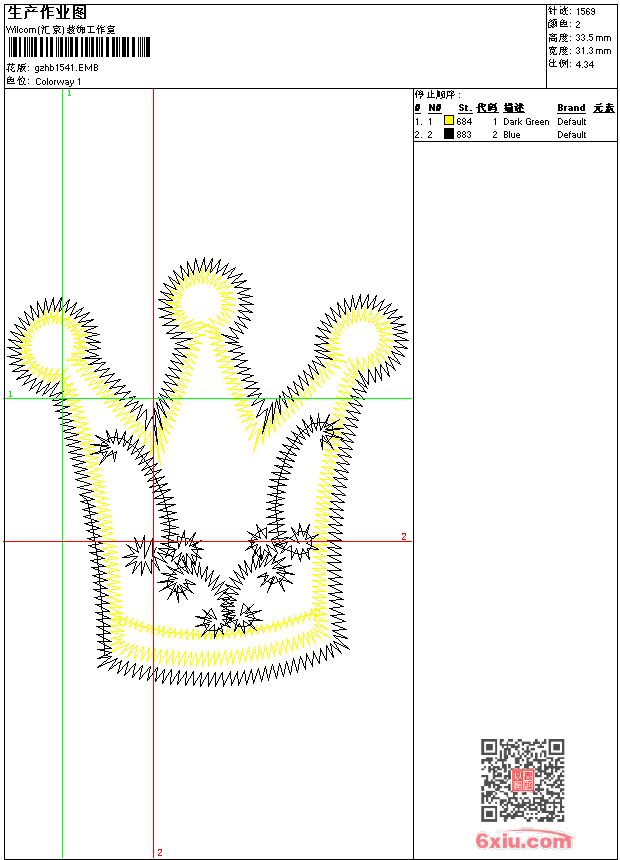The image size is (620, 860).
Task: Click the Brand column header
Action: pos(571,108)
